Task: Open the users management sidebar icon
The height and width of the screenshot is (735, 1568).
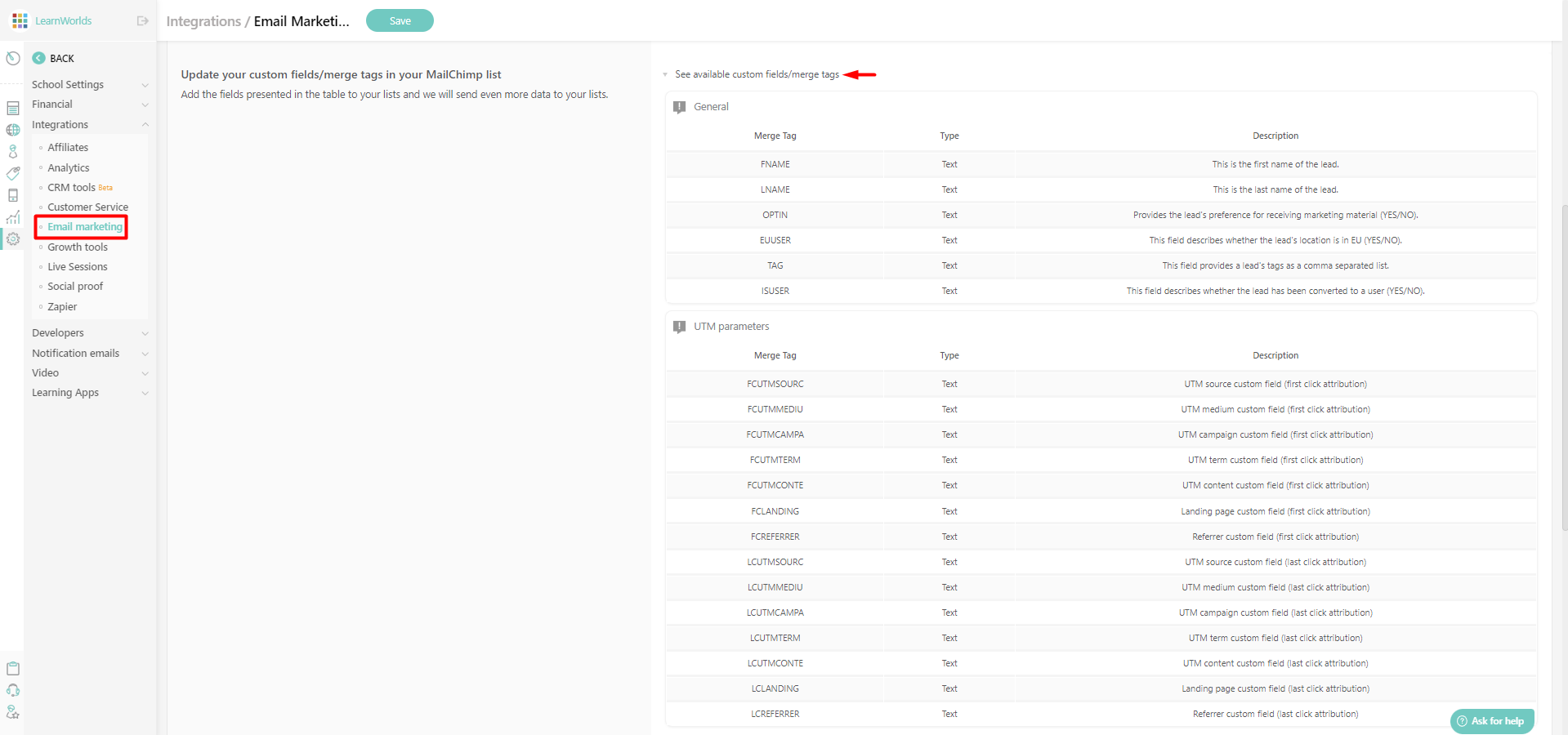Action: [x=13, y=152]
